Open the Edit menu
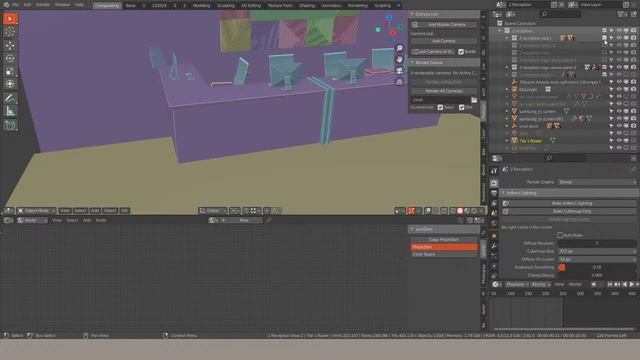The height and width of the screenshot is (360, 640). click(27, 5)
